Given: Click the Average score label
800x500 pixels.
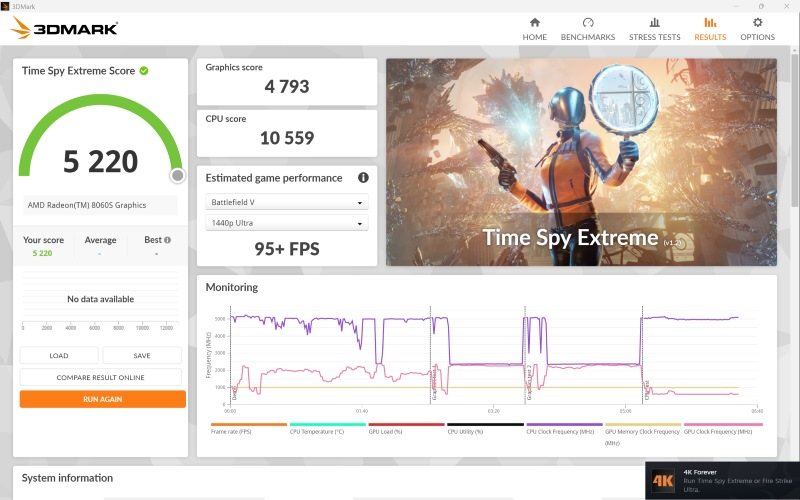Looking at the screenshot, I should 101,240.
